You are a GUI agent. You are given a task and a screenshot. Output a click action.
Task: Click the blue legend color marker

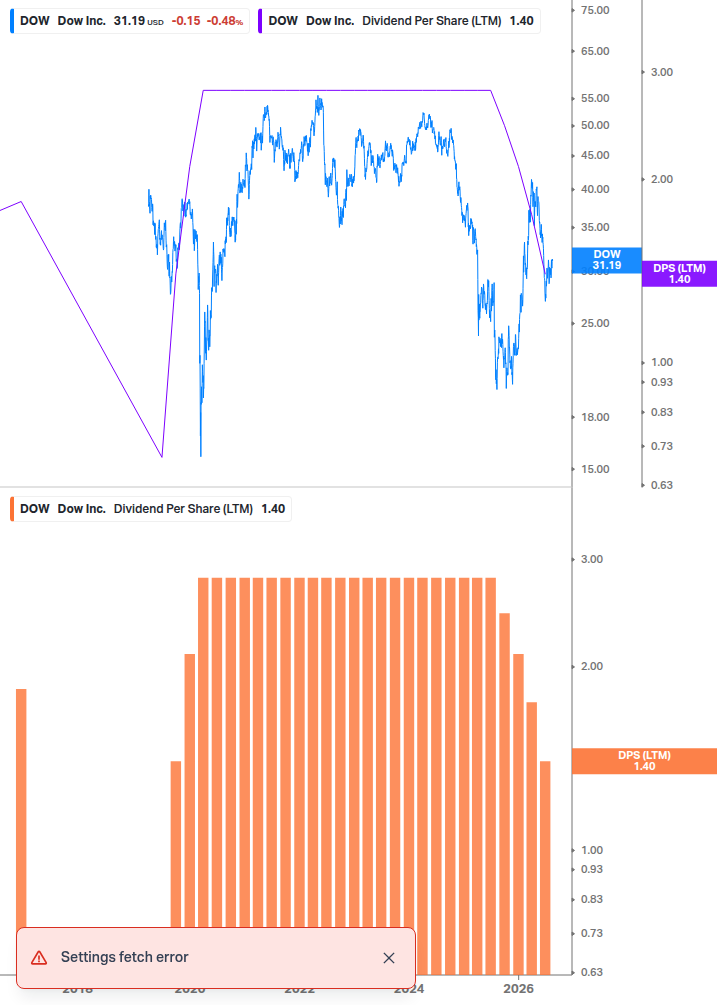(12, 21)
